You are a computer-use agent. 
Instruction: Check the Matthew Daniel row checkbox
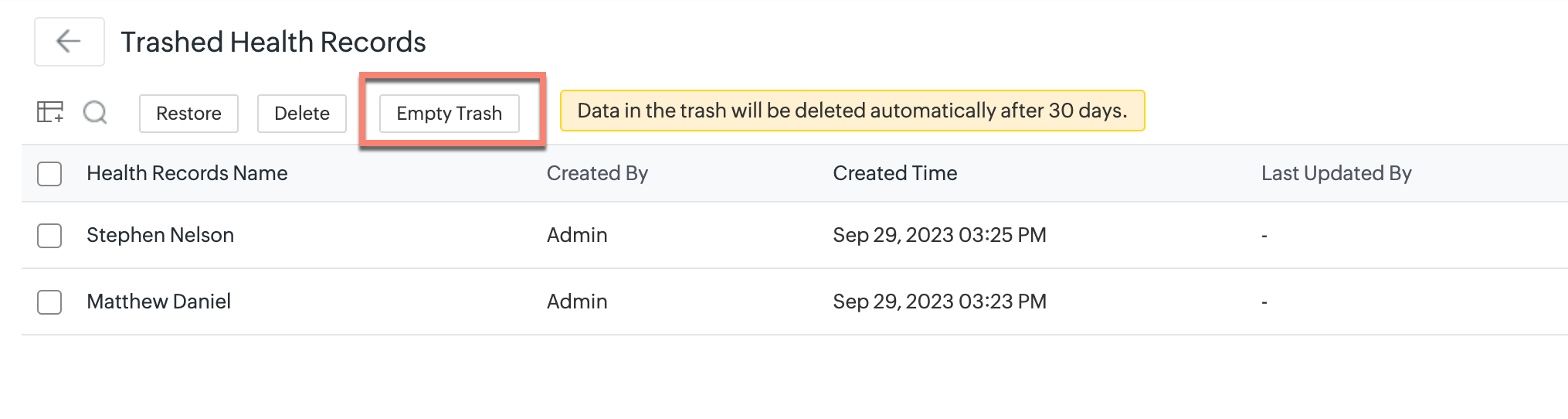[49, 302]
